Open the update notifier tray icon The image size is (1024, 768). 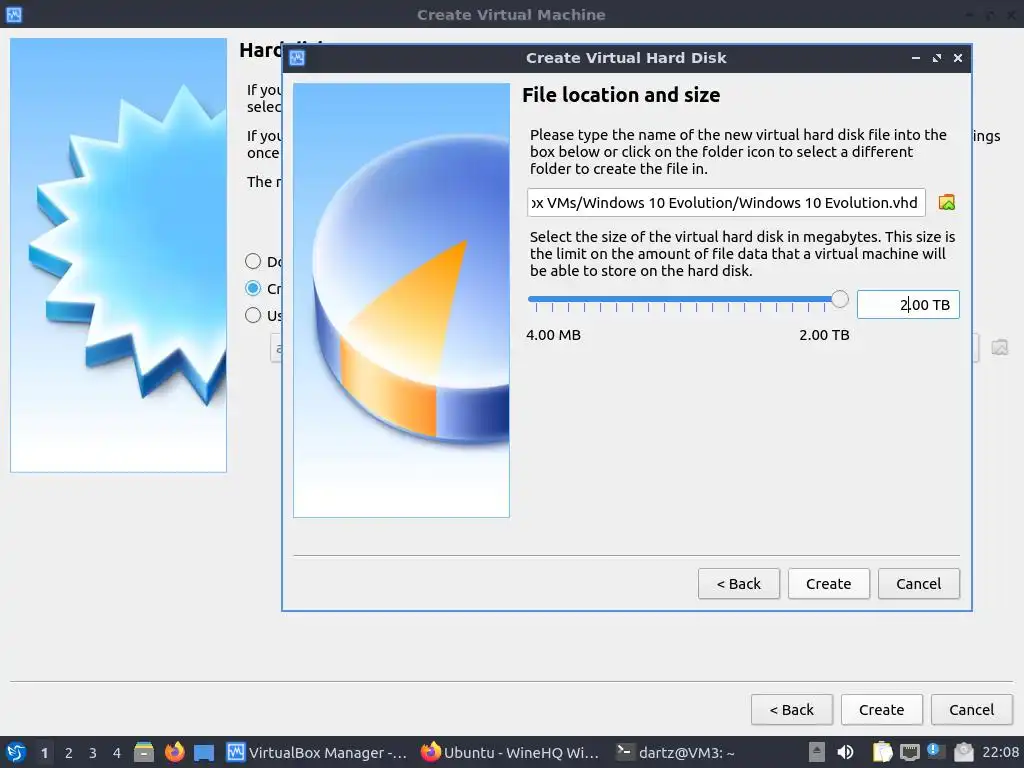point(935,751)
